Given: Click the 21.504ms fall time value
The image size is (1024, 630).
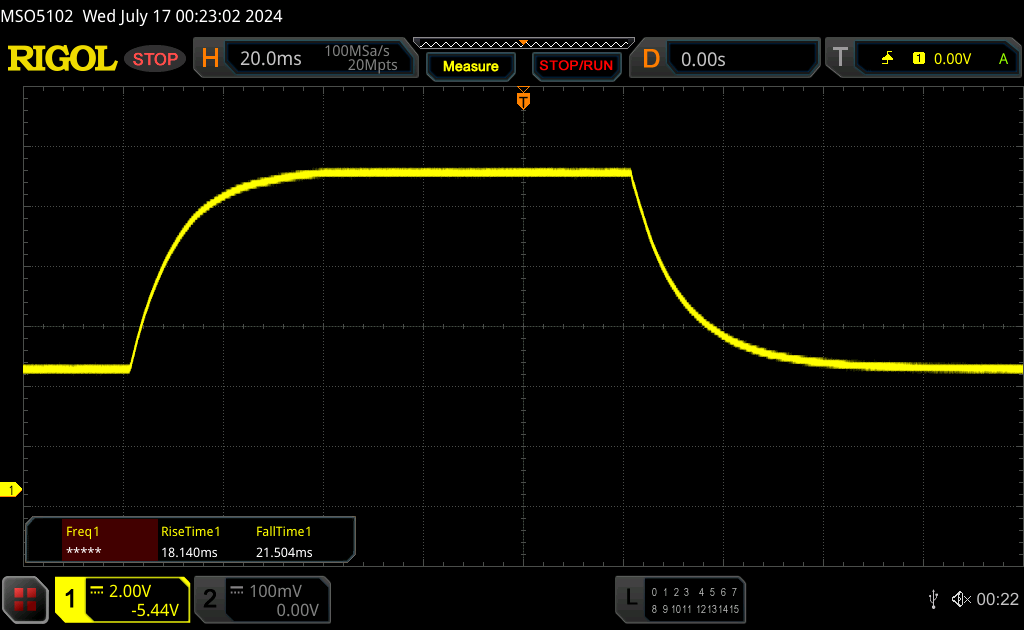Looking at the screenshot, I should [x=284, y=552].
